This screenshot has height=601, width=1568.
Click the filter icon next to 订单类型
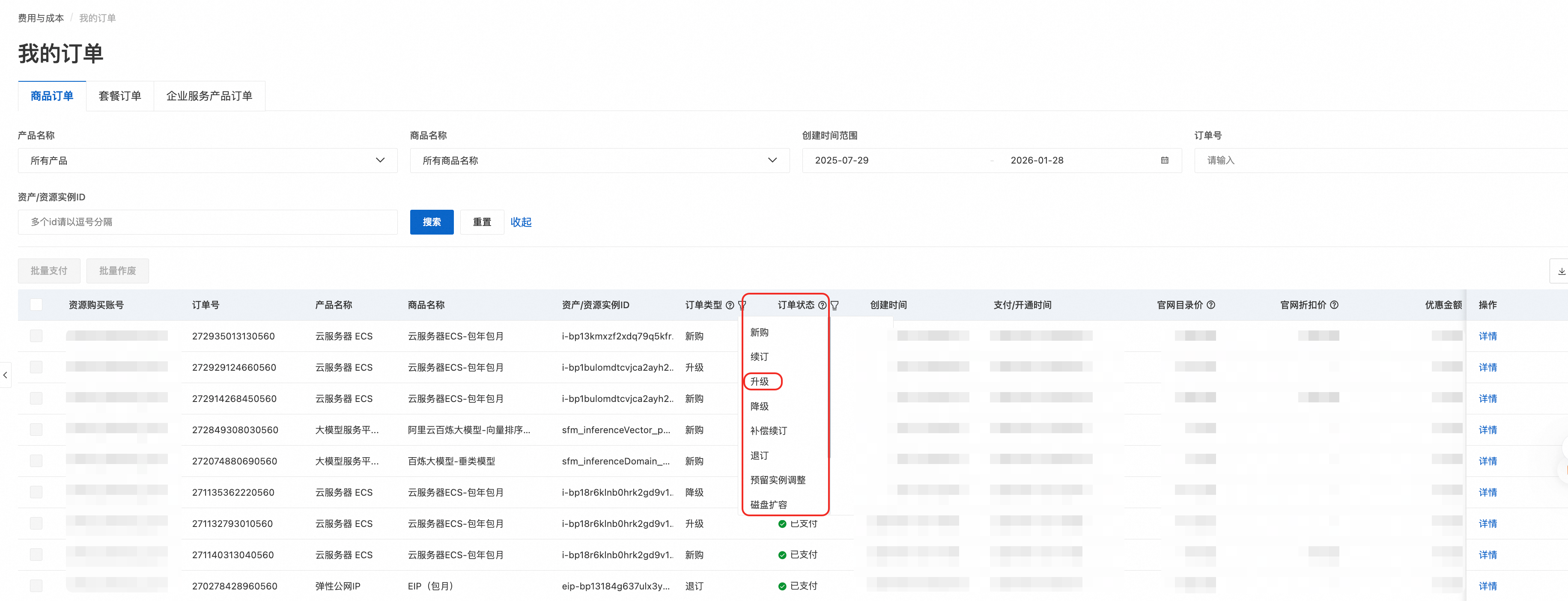click(x=741, y=305)
